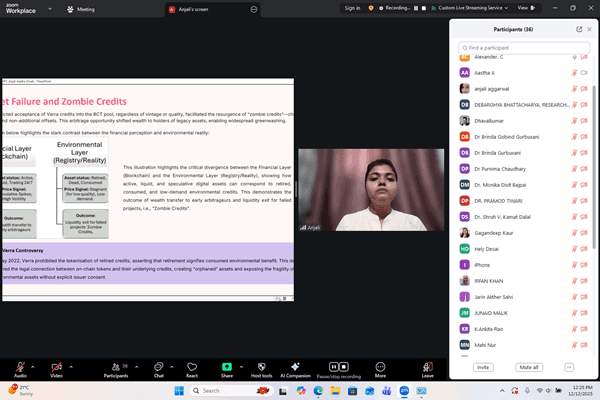Pause the recording in bottom toolbar

[334, 367]
